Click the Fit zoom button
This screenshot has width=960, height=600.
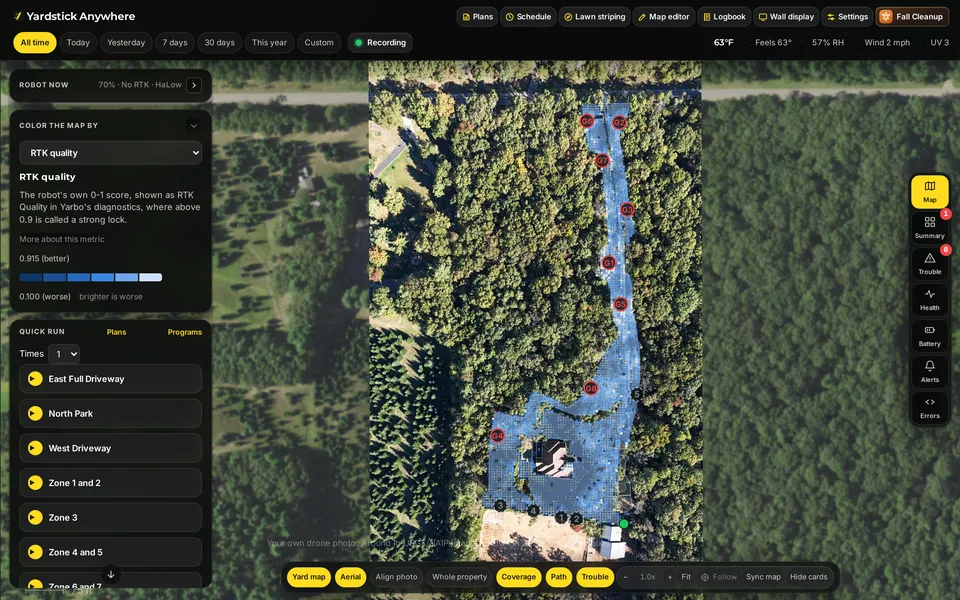pyautogui.click(x=686, y=577)
